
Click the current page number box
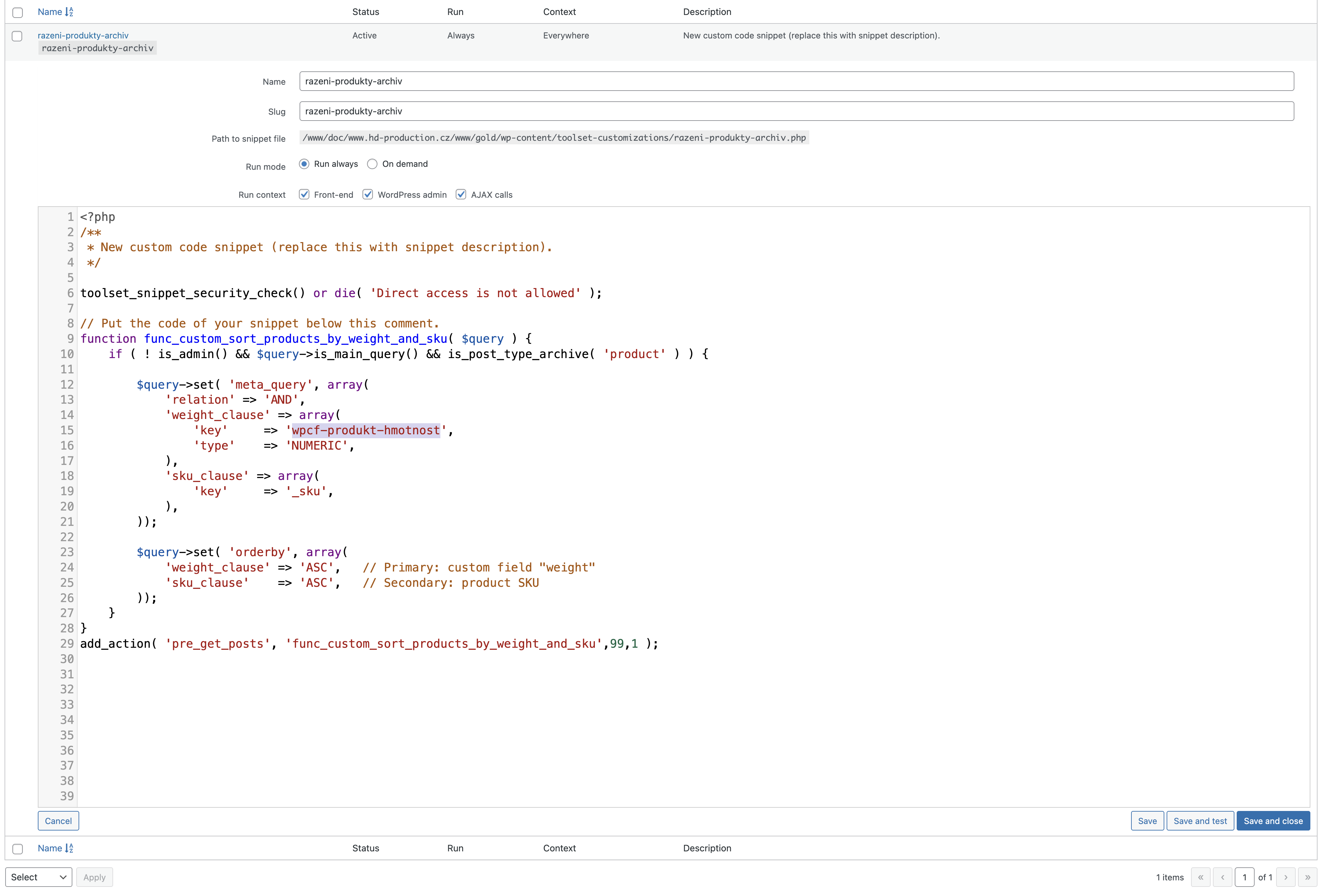pyautogui.click(x=1245, y=877)
